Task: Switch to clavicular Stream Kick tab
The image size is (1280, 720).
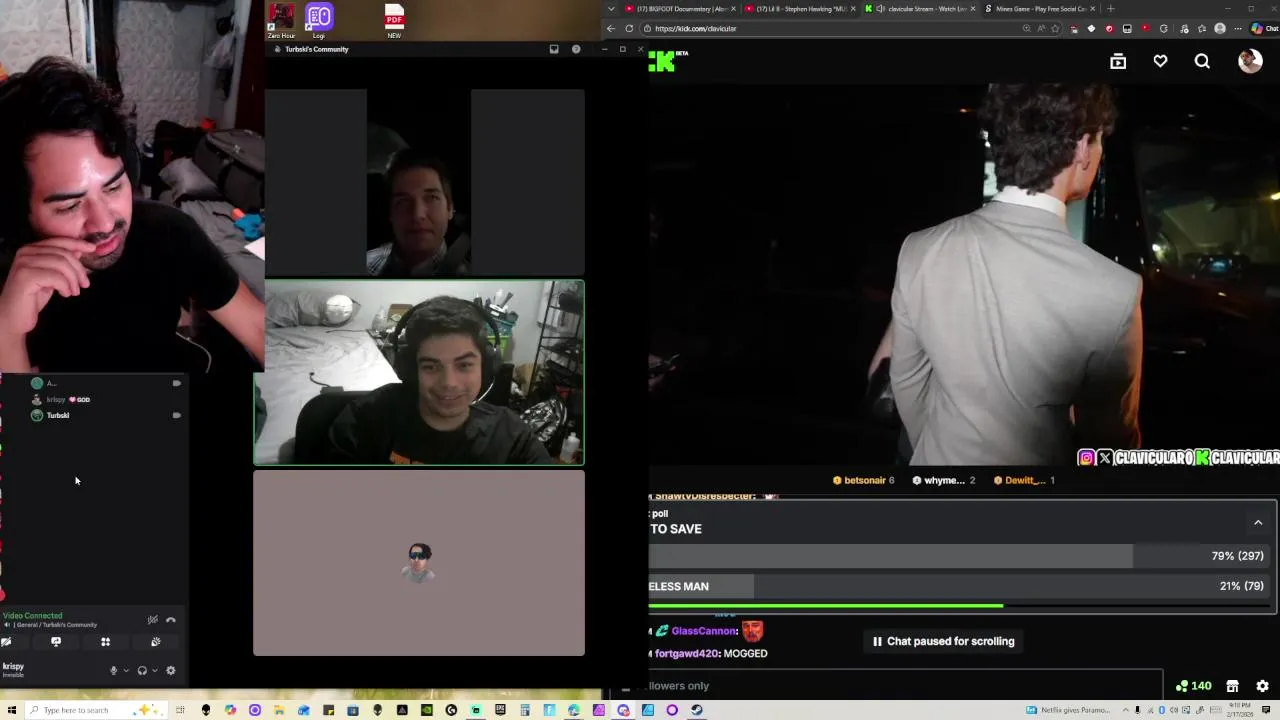Action: tap(920, 9)
